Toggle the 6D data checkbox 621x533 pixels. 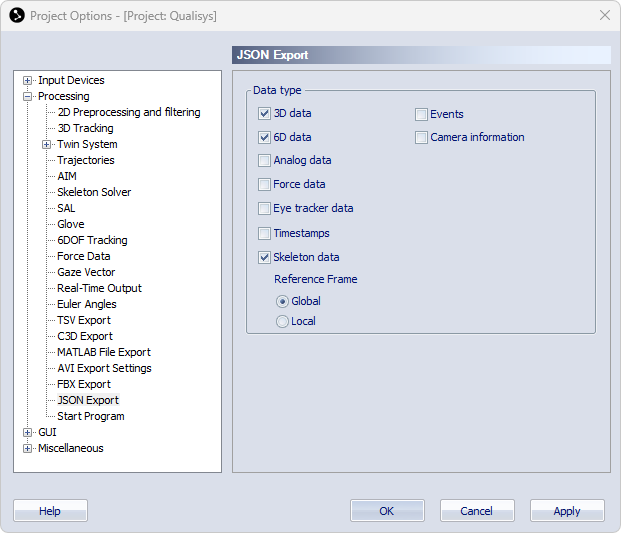[x=264, y=137]
